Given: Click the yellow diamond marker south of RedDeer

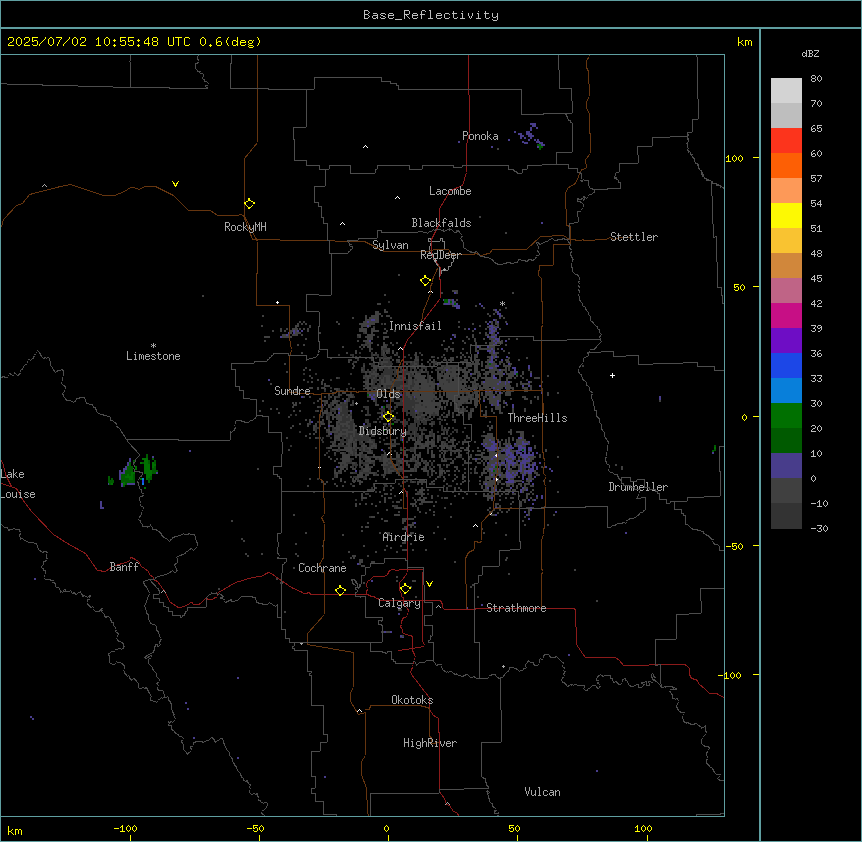Looking at the screenshot, I should pyautogui.click(x=425, y=281).
